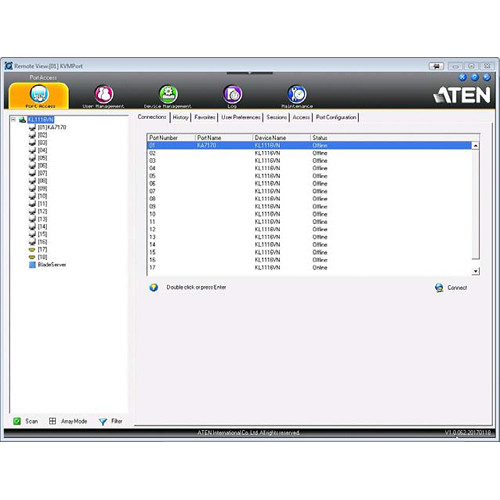Screen dimensions: 500x500
Task: Select port [12] in the tree
Action: 42,211
